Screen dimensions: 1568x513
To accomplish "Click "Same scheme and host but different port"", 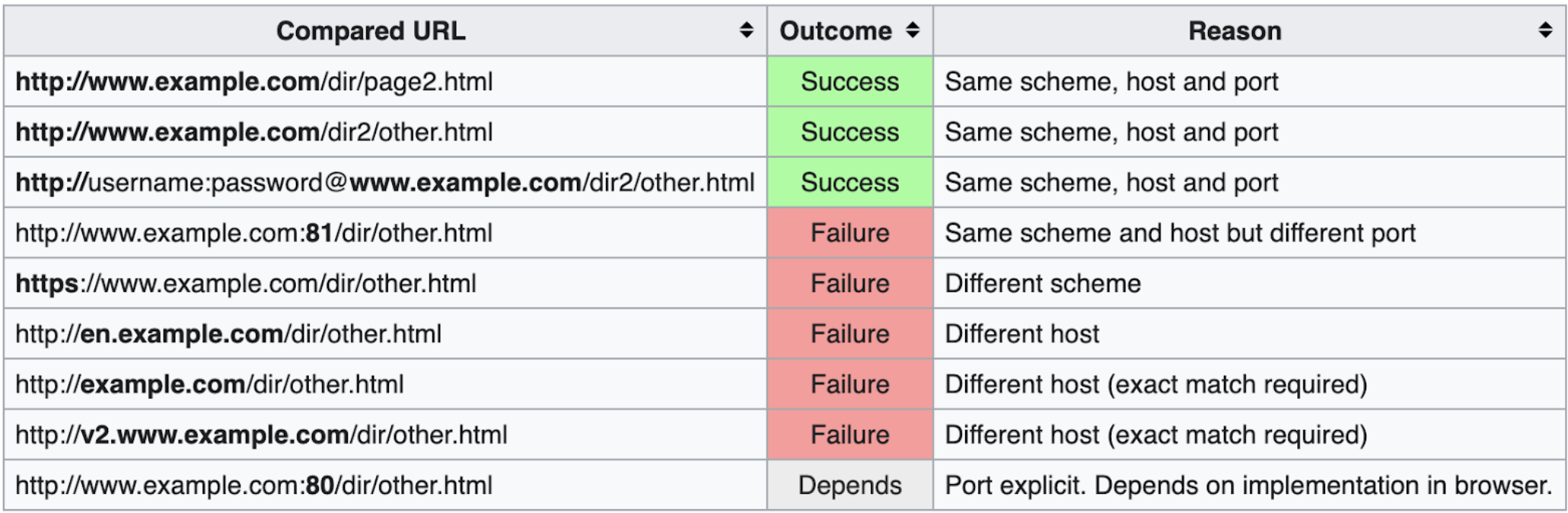I will coord(1180,233).
